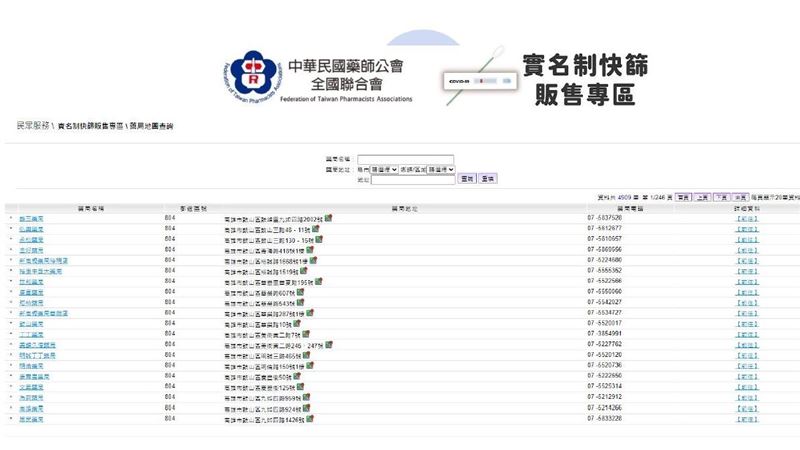Open map icon for the 07-5520120 row
Viewport: 800px width, 450px height.
[x=306, y=355]
